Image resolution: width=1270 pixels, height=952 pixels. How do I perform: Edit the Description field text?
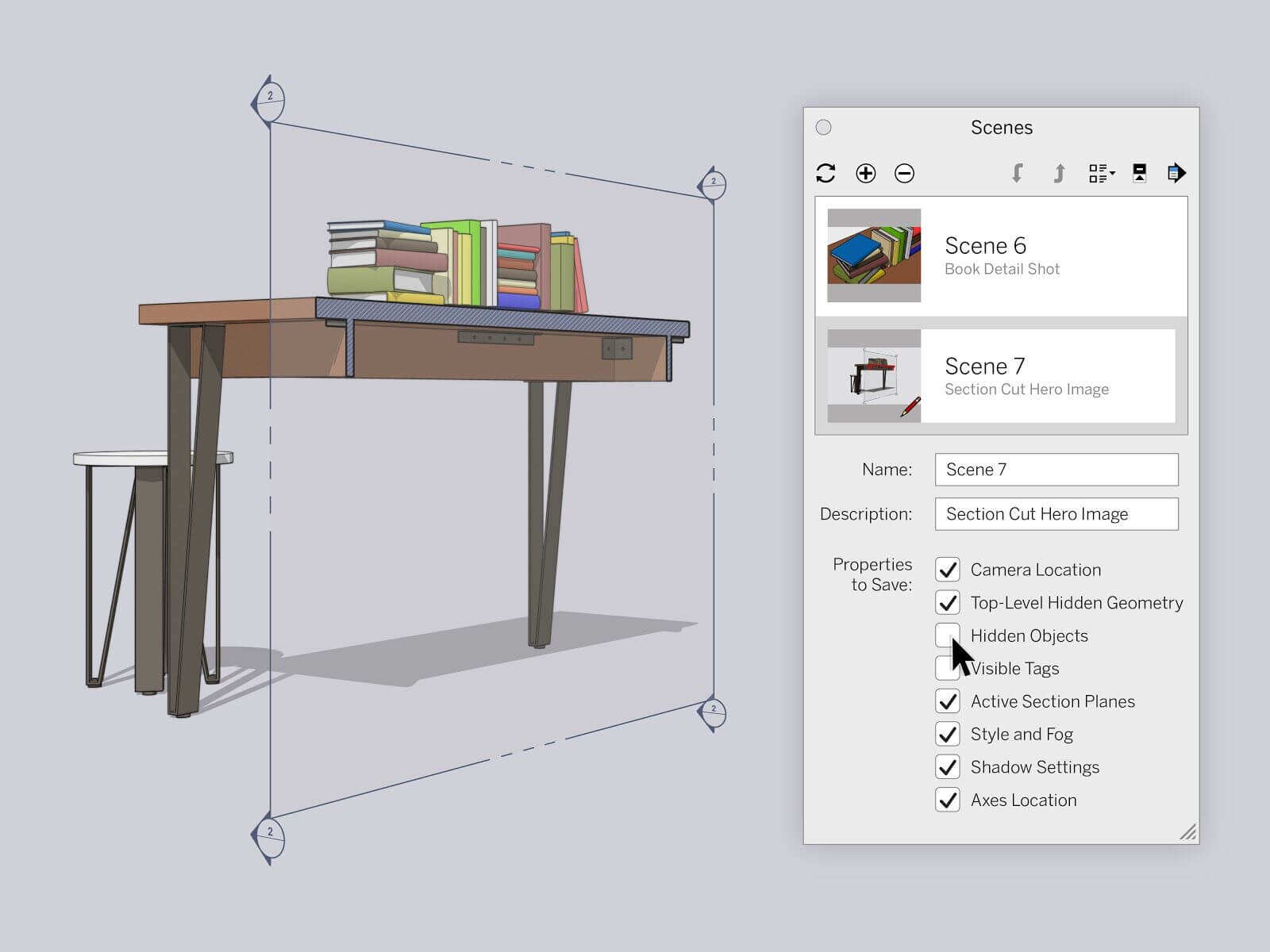click(1056, 514)
